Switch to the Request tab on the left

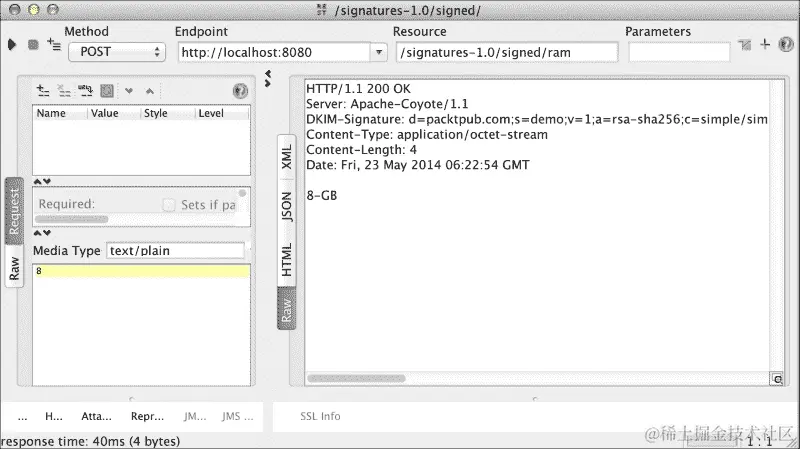[14, 211]
